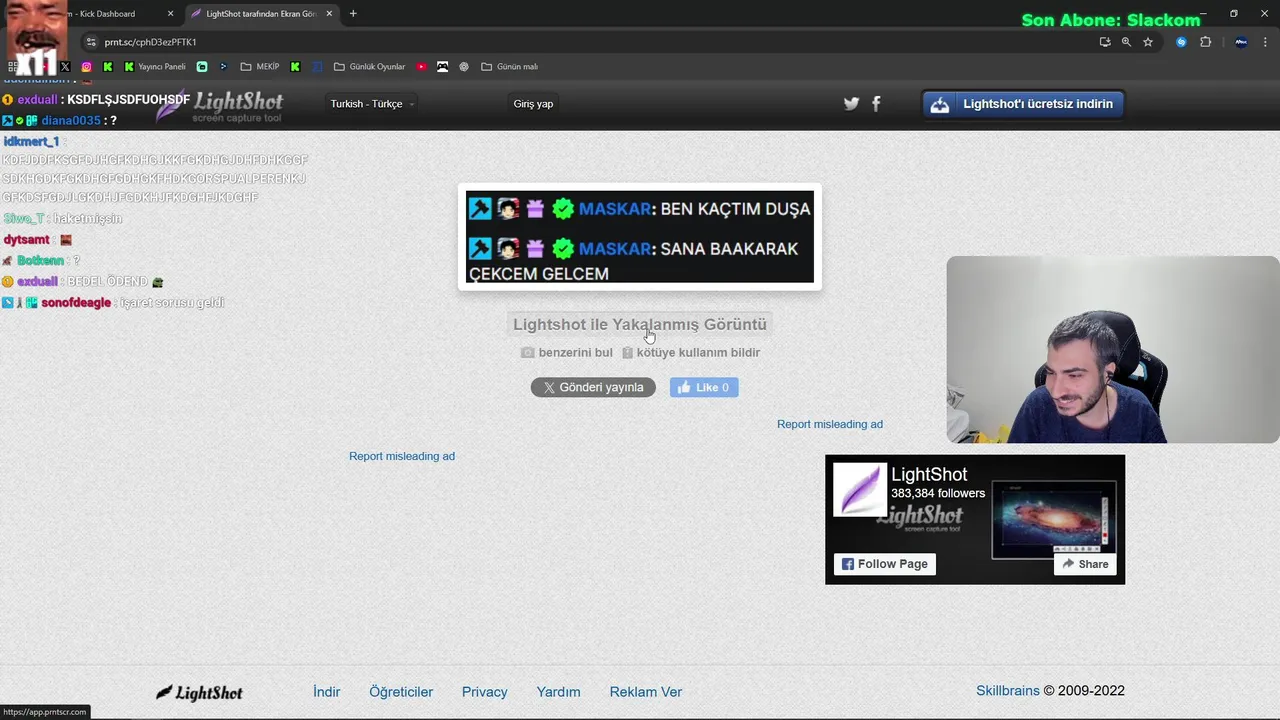Open the Chrome profile avatar
The image size is (1280, 720).
click(1241, 42)
